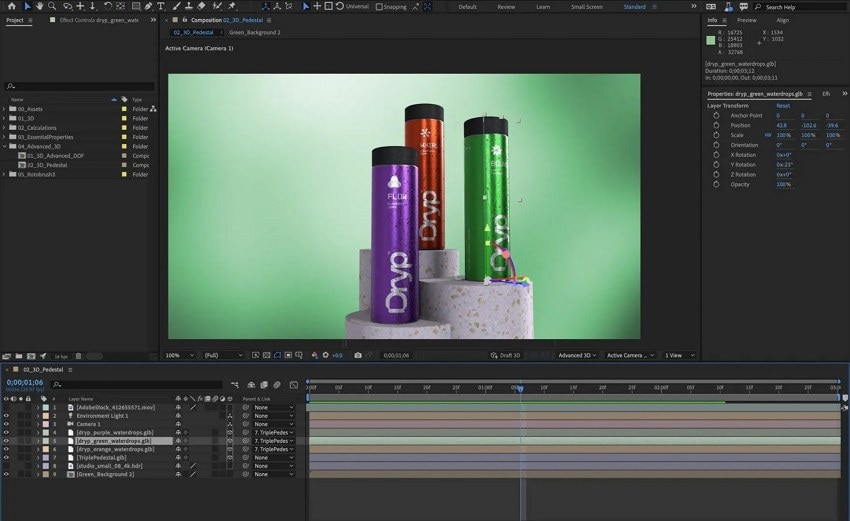Image resolution: width=850 pixels, height=521 pixels.
Task: Expand the 05_Rotobrush3 folder
Action: (x=4, y=175)
